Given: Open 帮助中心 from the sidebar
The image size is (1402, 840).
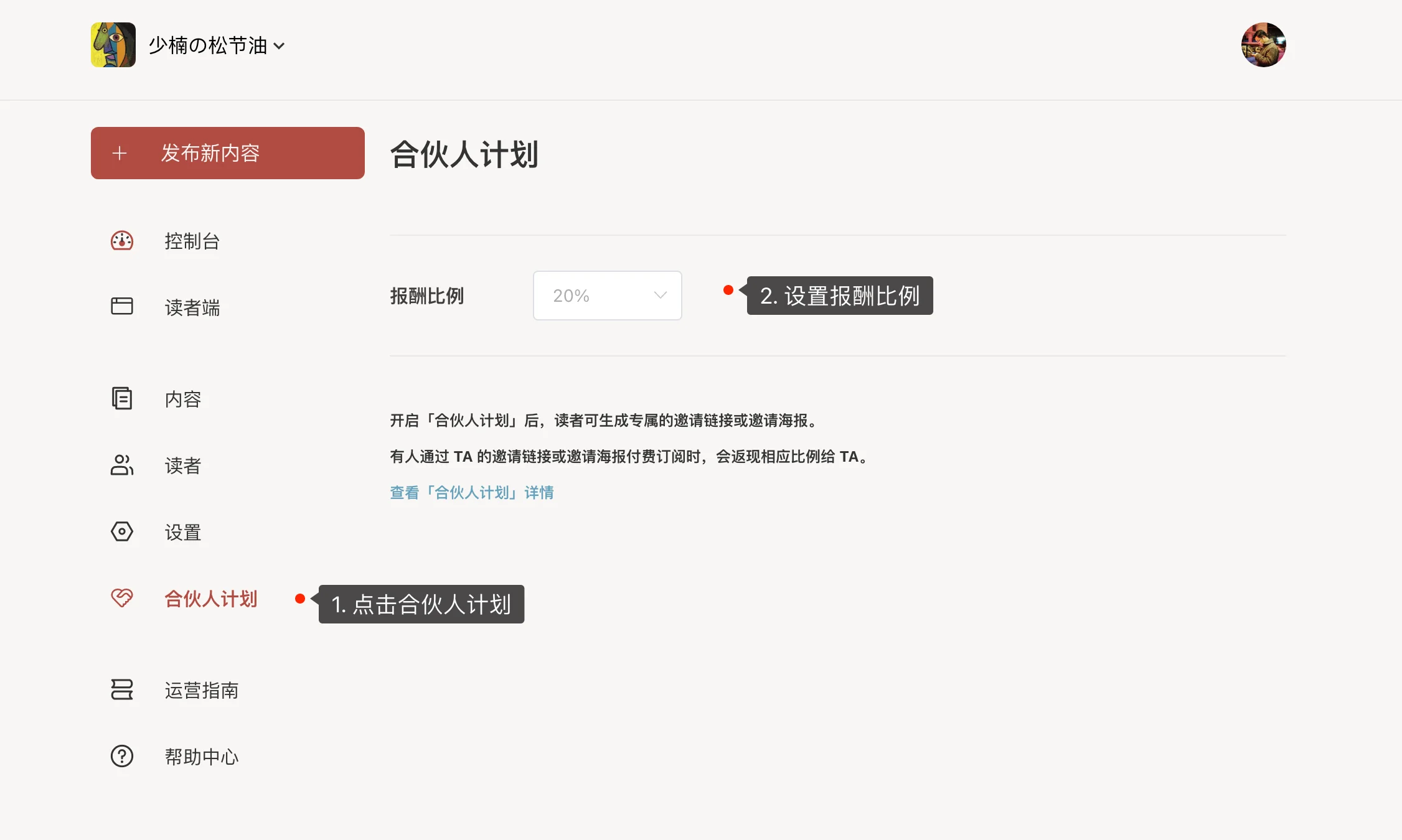Looking at the screenshot, I should pyautogui.click(x=201, y=757).
